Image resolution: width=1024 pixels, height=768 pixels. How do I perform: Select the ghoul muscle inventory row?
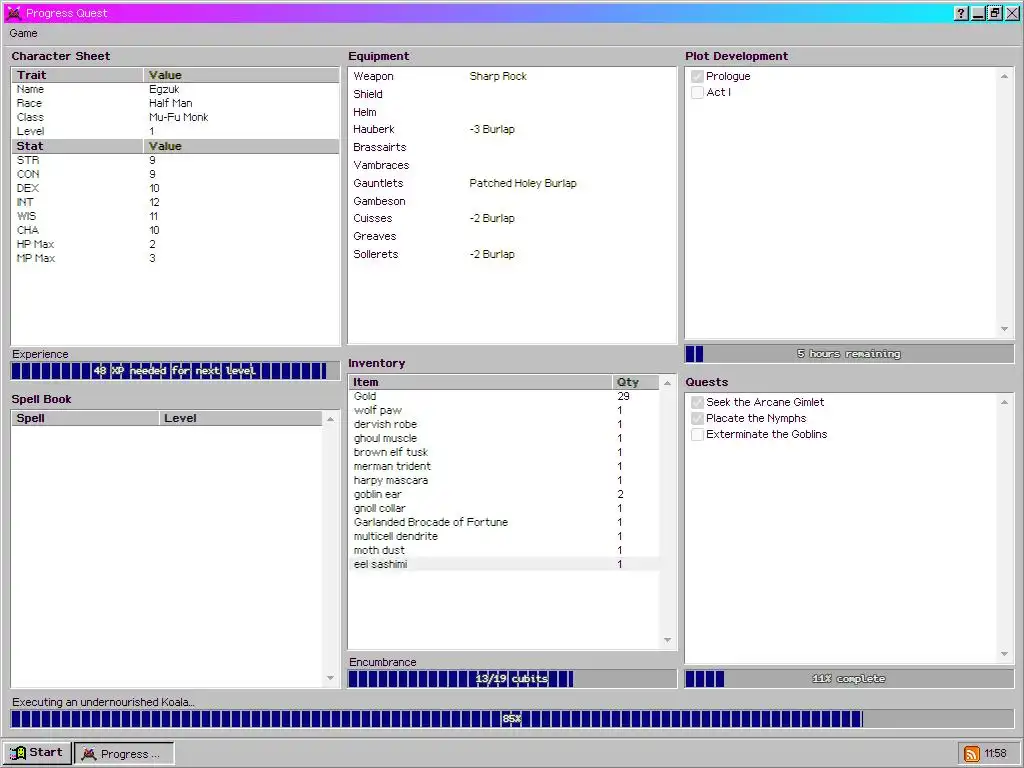click(x=504, y=438)
